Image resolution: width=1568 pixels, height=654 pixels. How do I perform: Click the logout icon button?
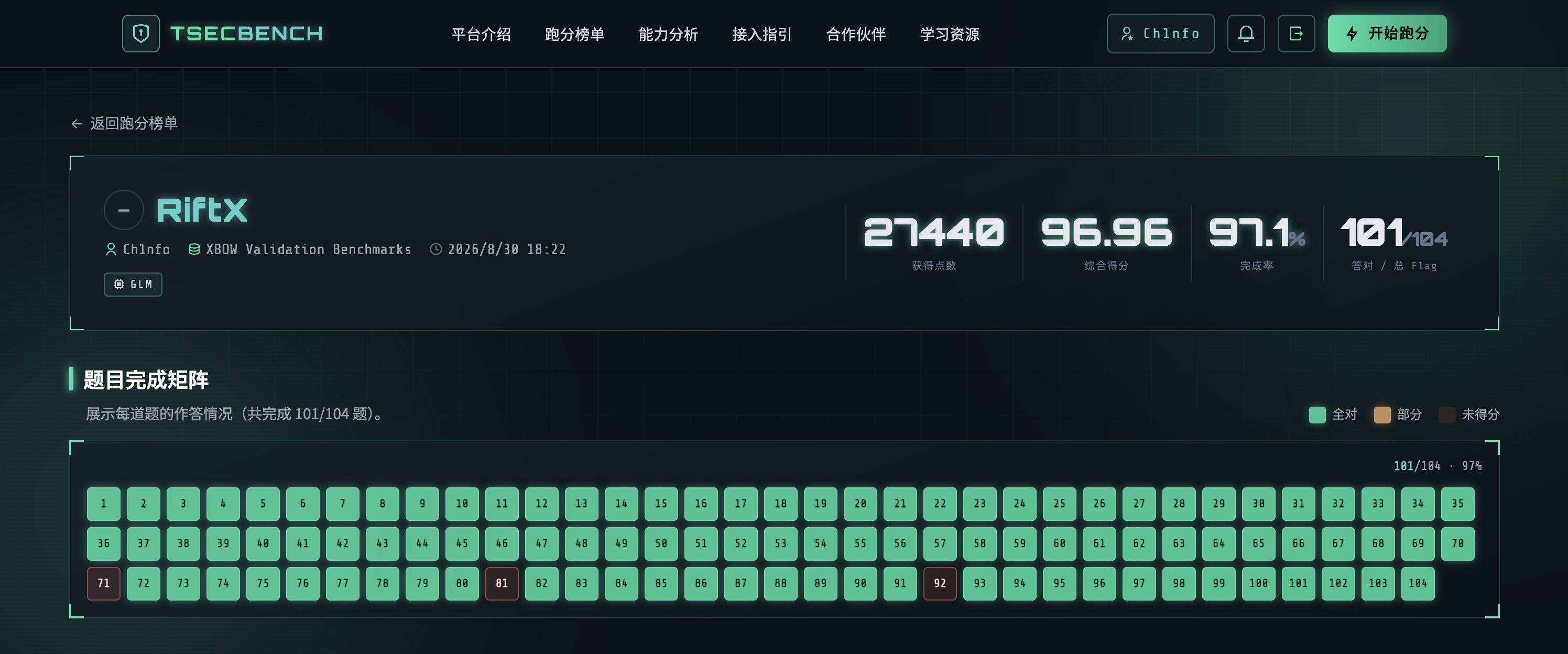point(1296,34)
